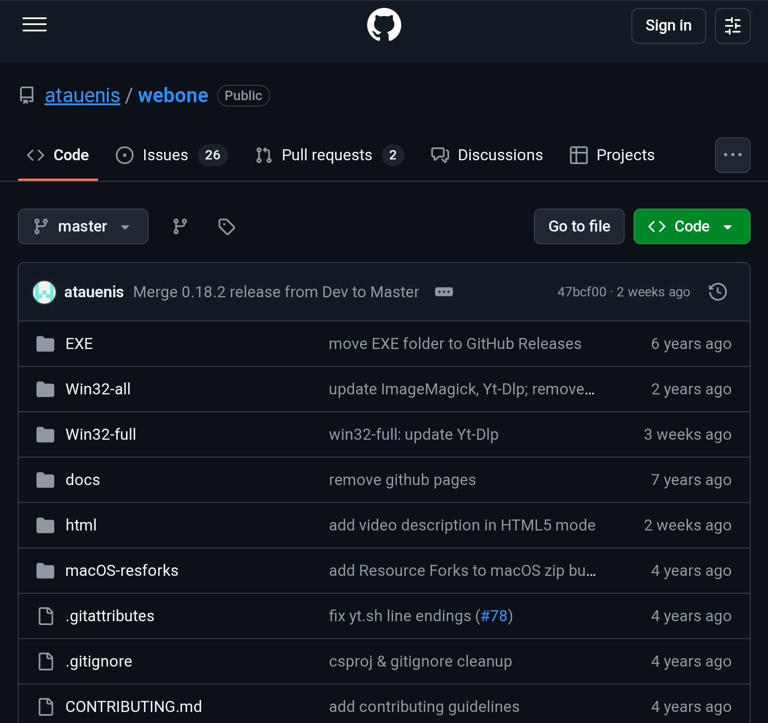Click '6 years ago' in the EXE row
Screen dimensions: 768x723
tap(691, 344)
